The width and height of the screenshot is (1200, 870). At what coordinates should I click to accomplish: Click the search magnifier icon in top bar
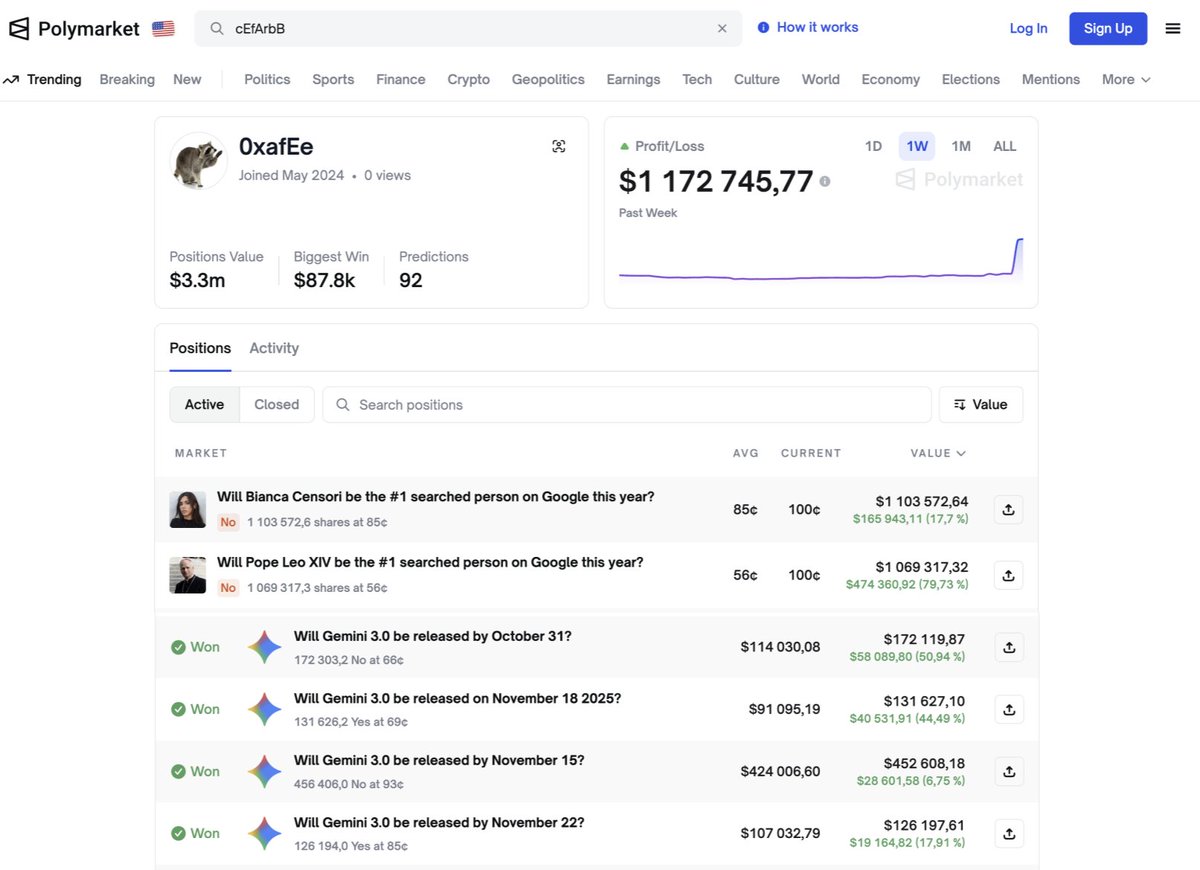tap(217, 29)
